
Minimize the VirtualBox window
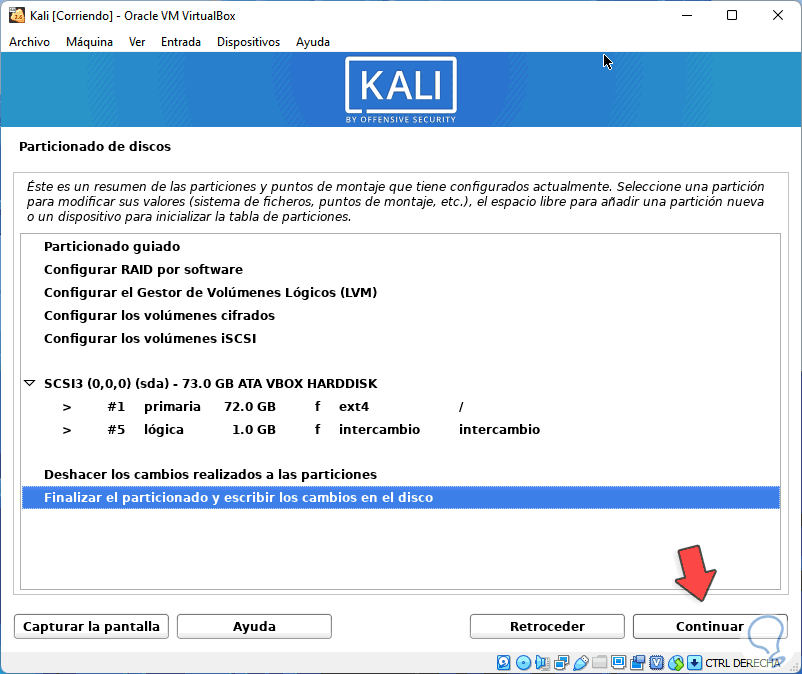[687, 15]
